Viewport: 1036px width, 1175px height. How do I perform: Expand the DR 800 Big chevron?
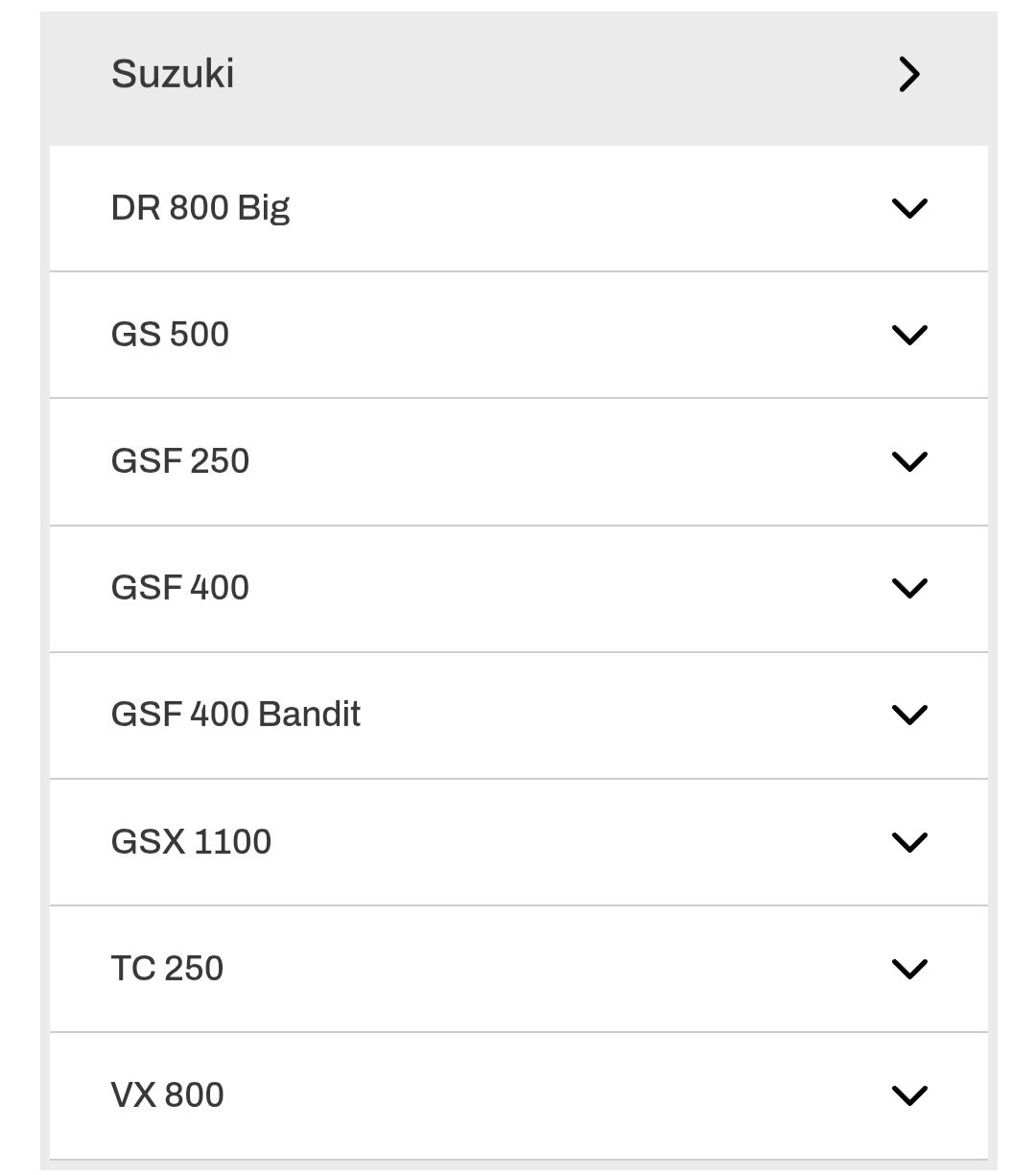tap(908, 208)
